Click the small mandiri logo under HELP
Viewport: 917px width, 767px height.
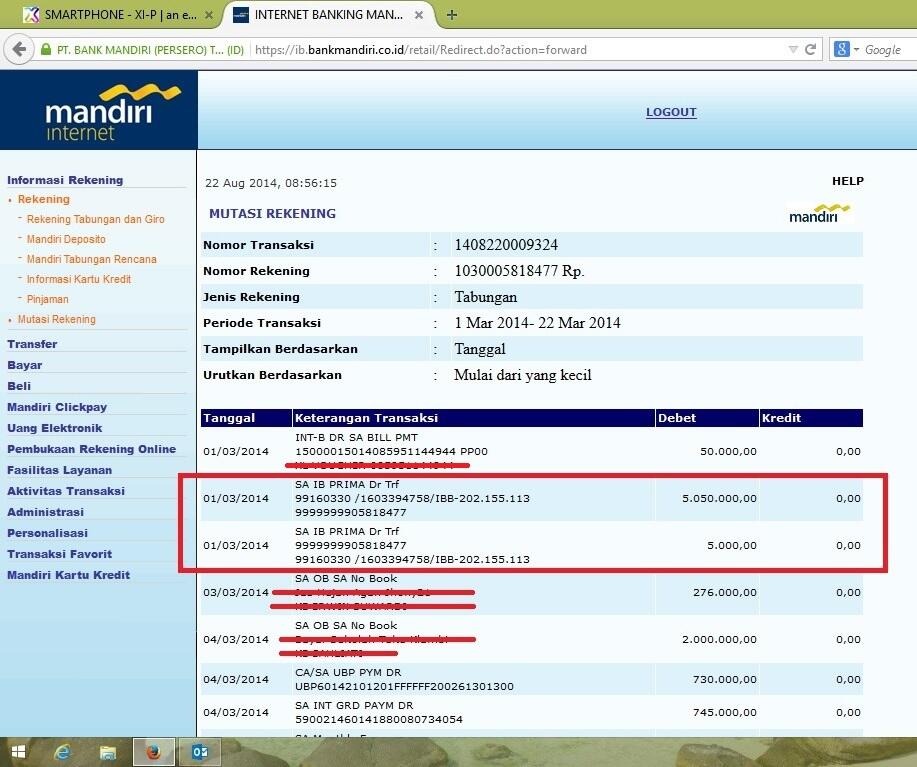(x=819, y=214)
